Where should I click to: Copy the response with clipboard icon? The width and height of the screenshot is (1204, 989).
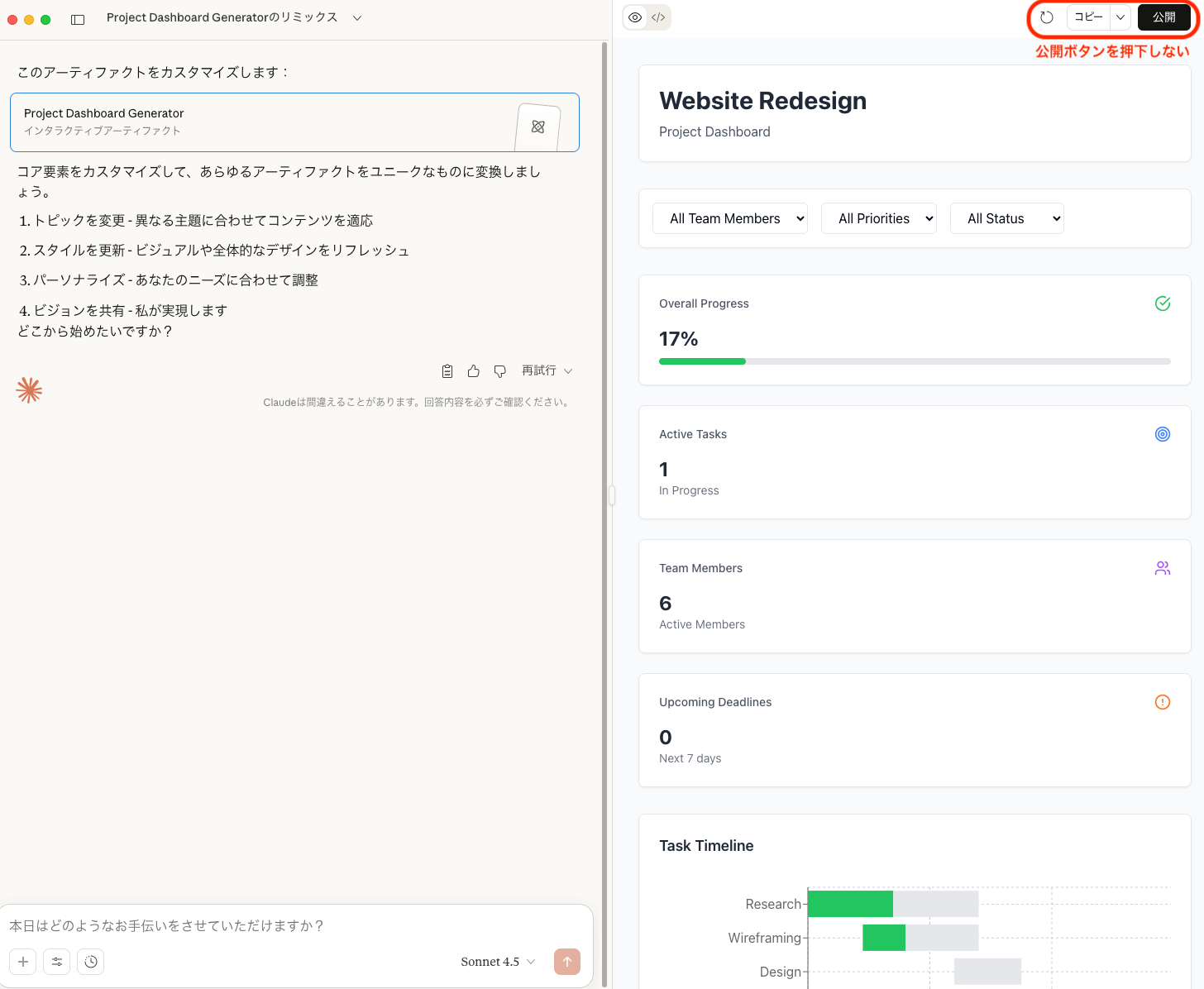(447, 371)
